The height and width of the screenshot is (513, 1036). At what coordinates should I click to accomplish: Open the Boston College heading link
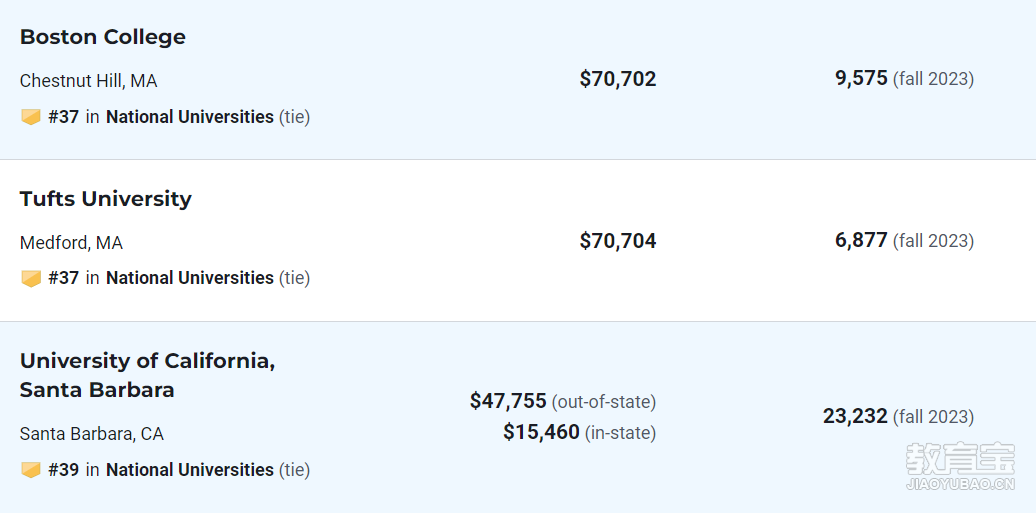pos(102,37)
